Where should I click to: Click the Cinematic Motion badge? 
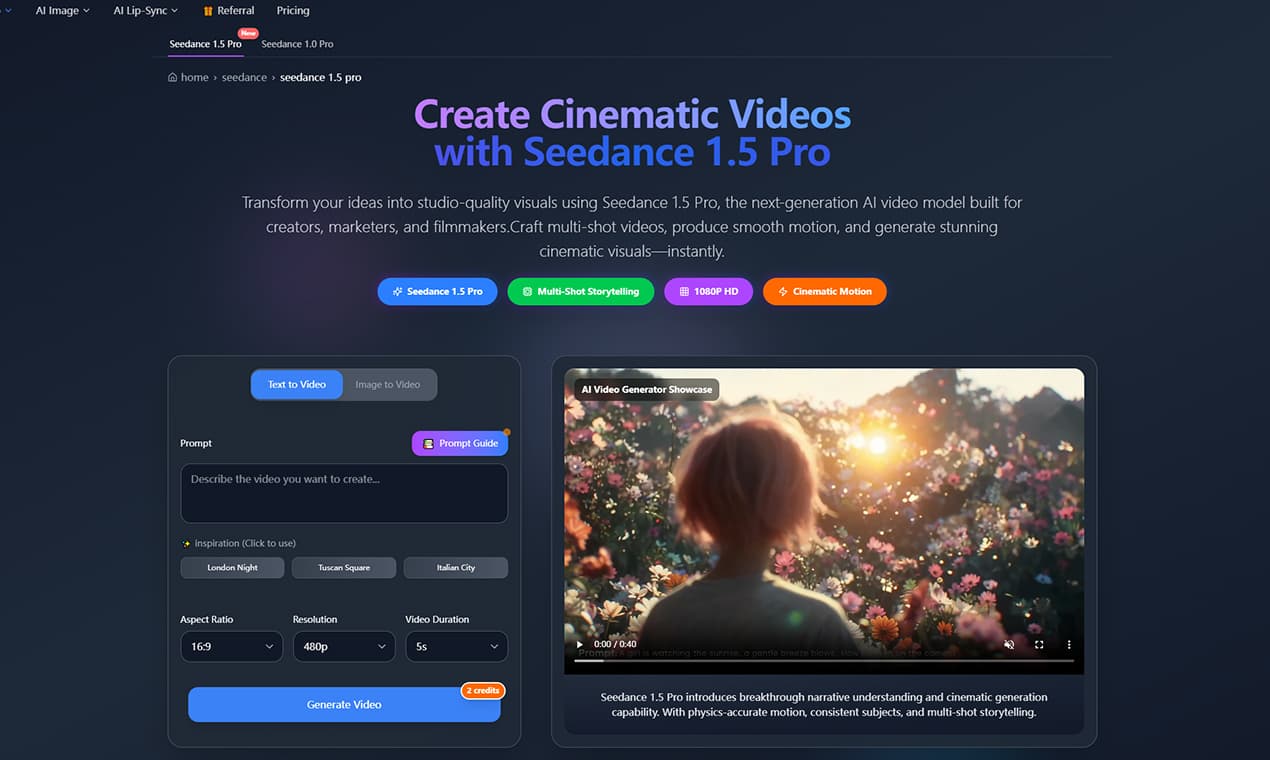coord(824,291)
